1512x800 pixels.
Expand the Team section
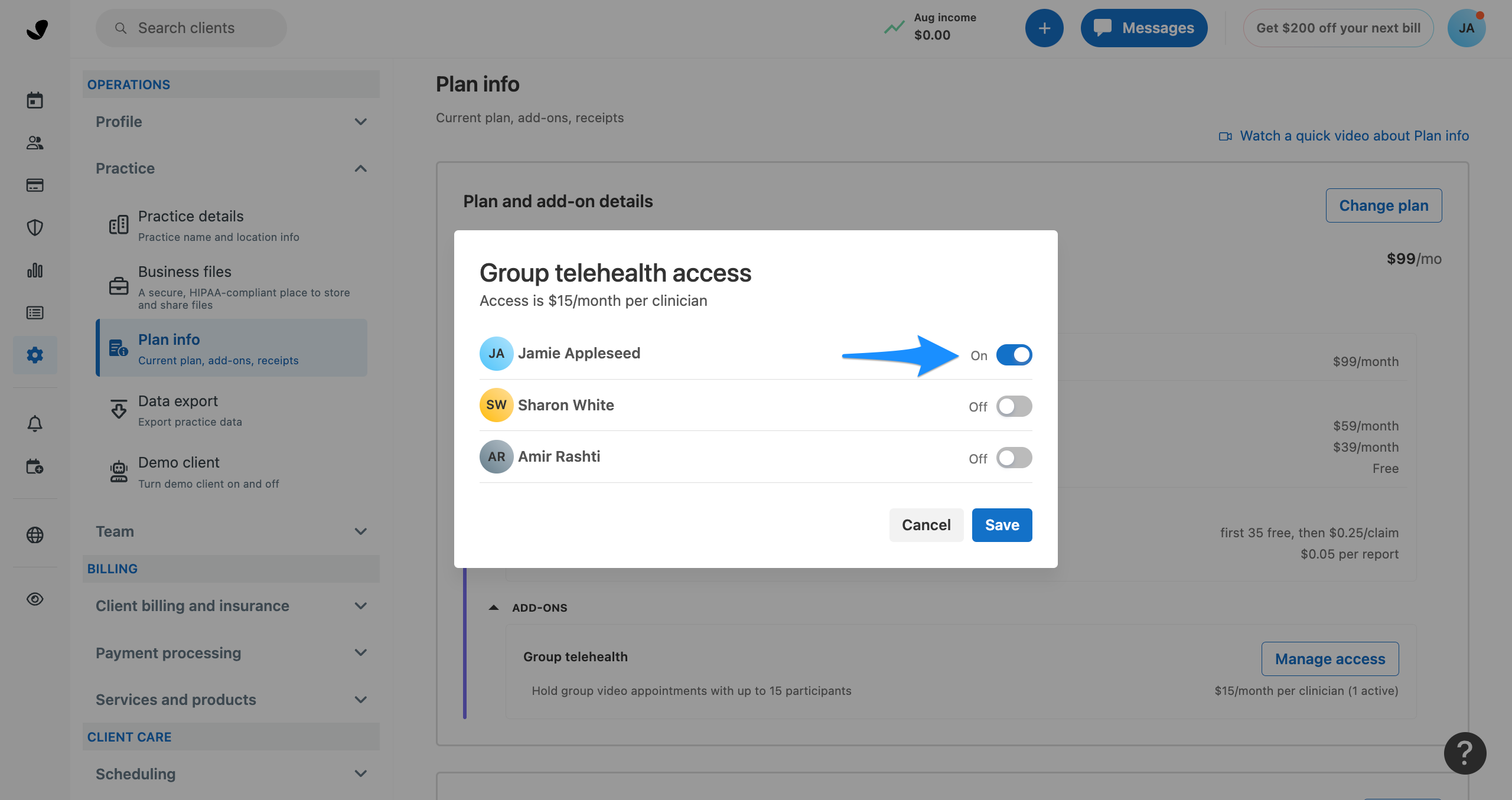[x=232, y=531]
